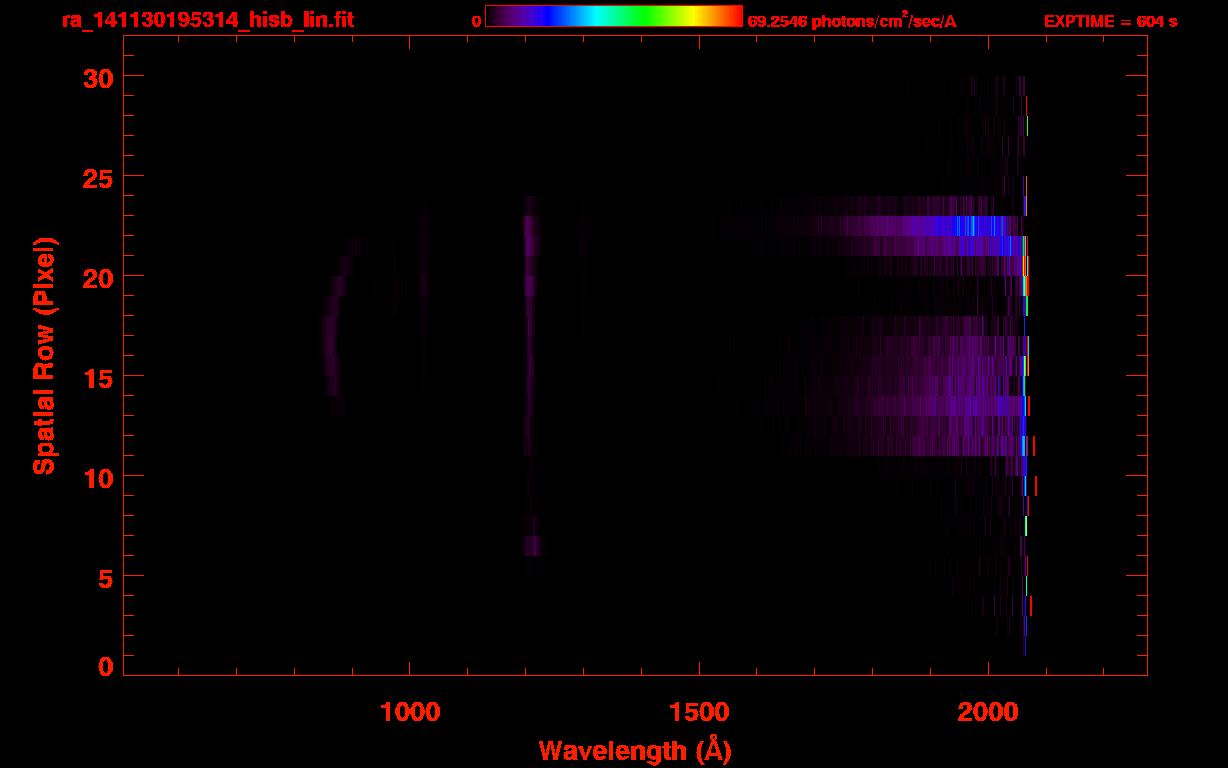This screenshot has height=768, width=1228.
Task: Click the color bar minimum value 0
Action: (x=477, y=21)
